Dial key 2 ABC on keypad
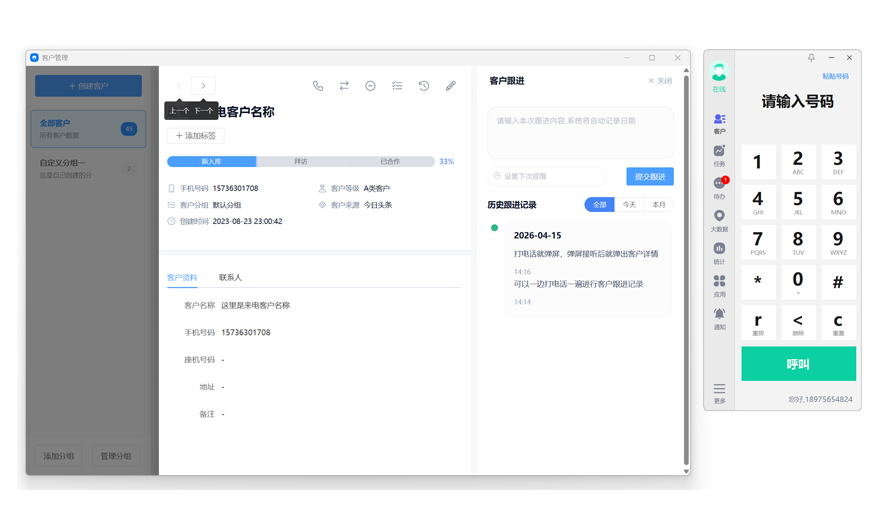The width and height of the screenshot is (882, 531). pos(798,162)
